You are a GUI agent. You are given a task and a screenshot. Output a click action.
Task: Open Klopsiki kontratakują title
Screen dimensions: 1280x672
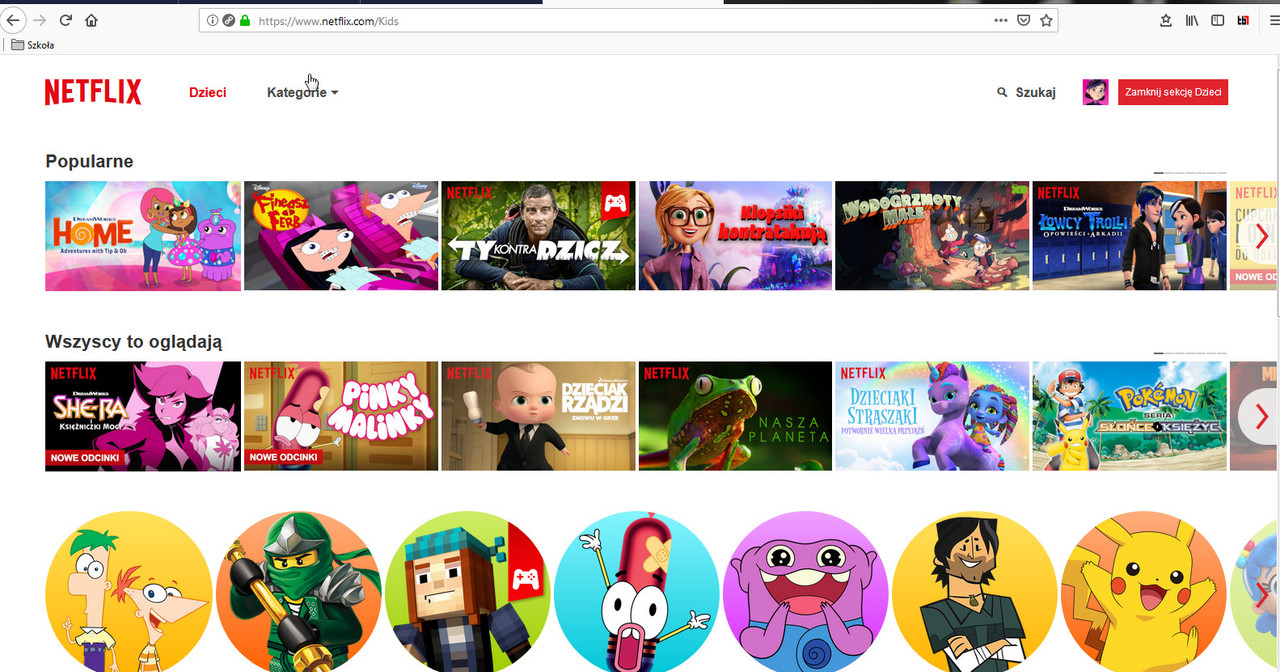735,236
